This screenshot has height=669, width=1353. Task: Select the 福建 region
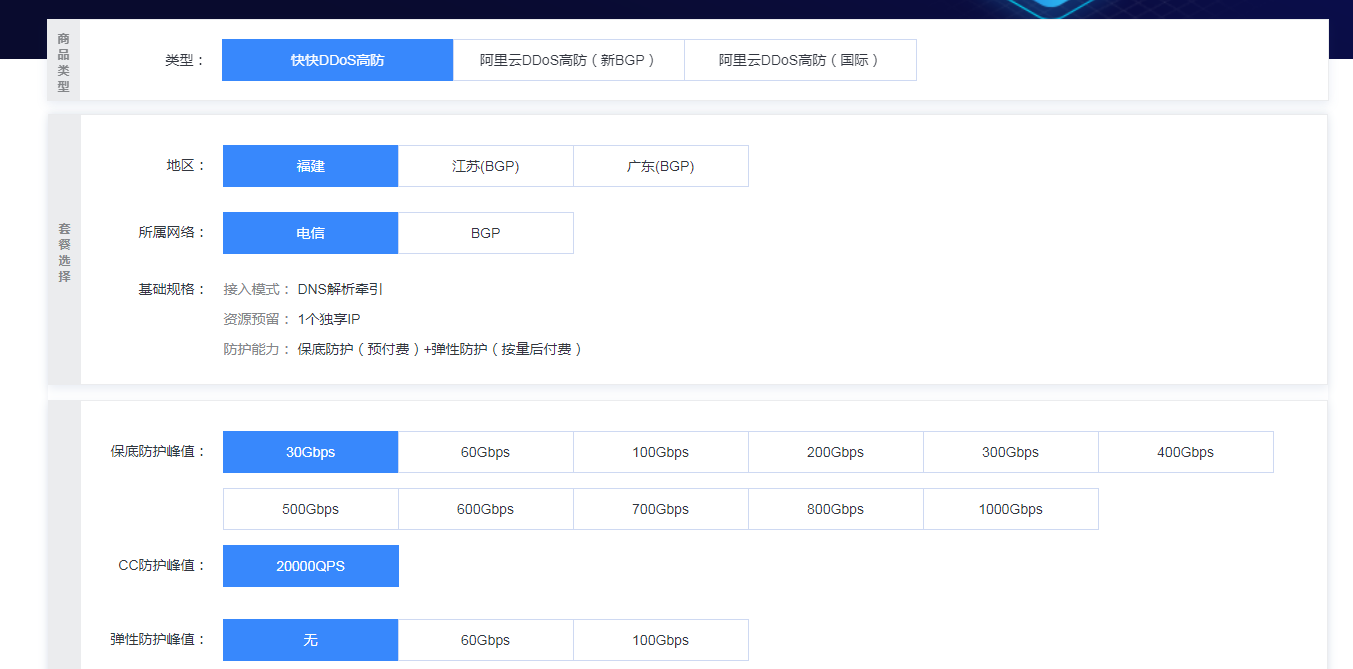[311, 166]
